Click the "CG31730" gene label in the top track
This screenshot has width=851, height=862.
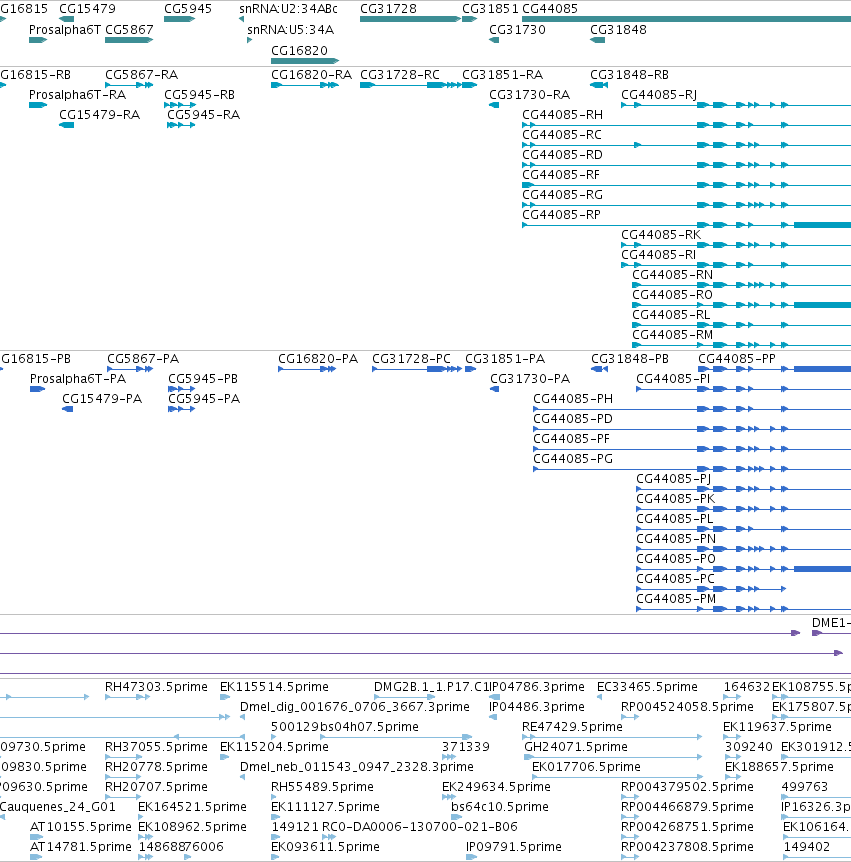click(517, 30)
